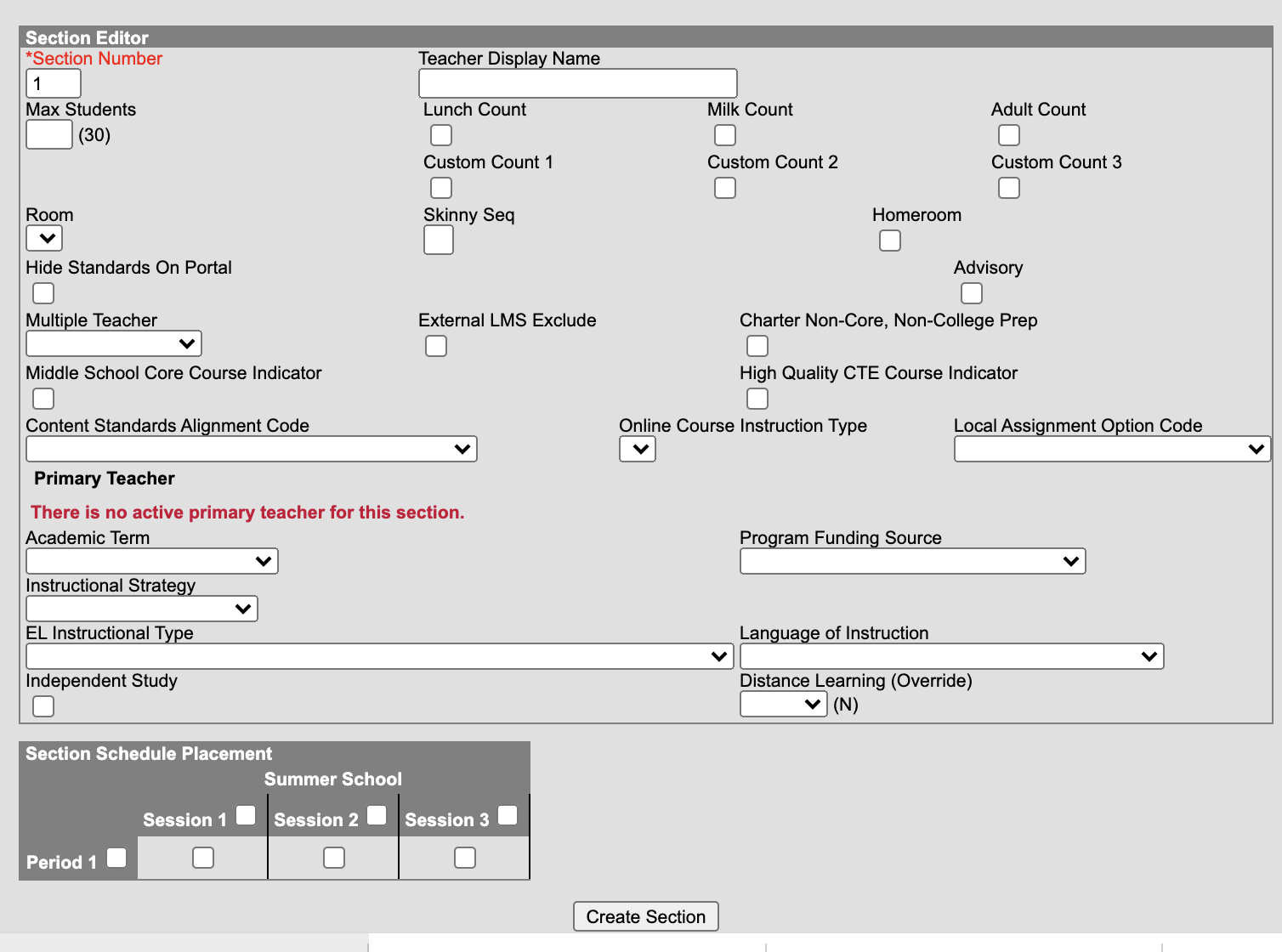Click the Section Editor header text
This screenshot has width=1282, height=952.
87,37
